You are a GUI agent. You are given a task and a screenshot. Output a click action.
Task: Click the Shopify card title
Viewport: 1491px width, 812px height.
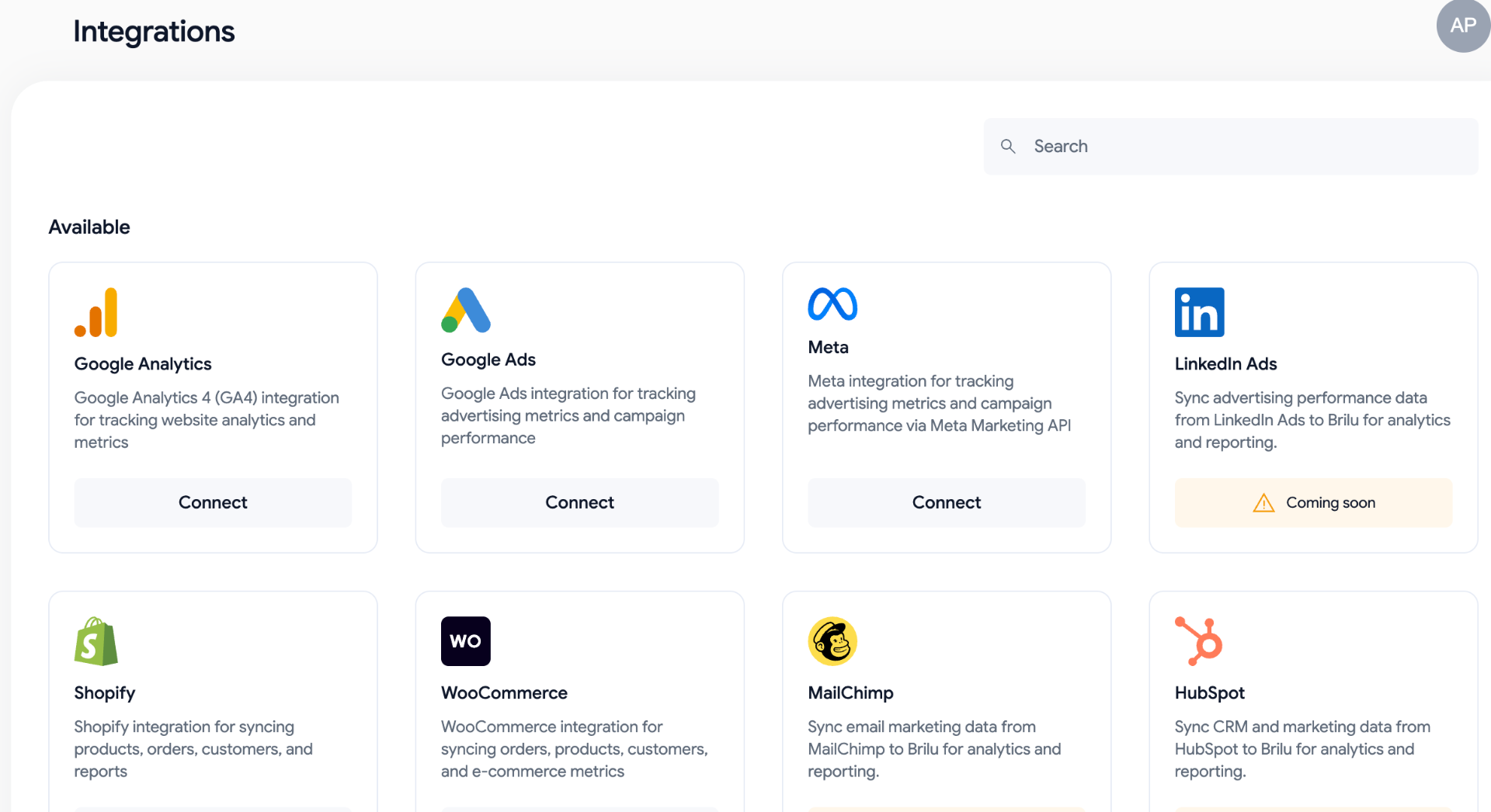[x=105, y=693]
